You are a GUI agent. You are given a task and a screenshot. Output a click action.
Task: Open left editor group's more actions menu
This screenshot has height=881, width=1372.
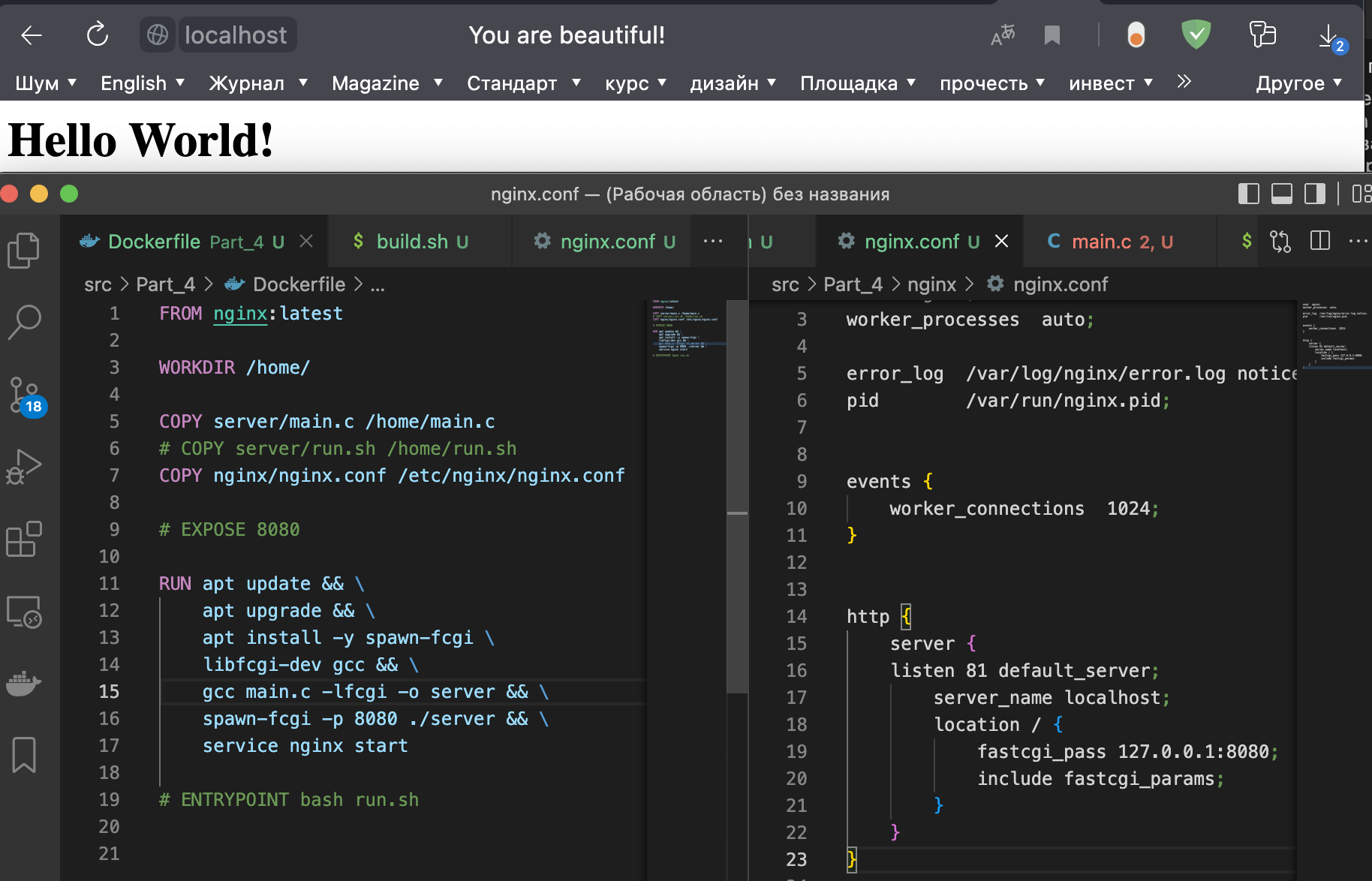point(713,241)
